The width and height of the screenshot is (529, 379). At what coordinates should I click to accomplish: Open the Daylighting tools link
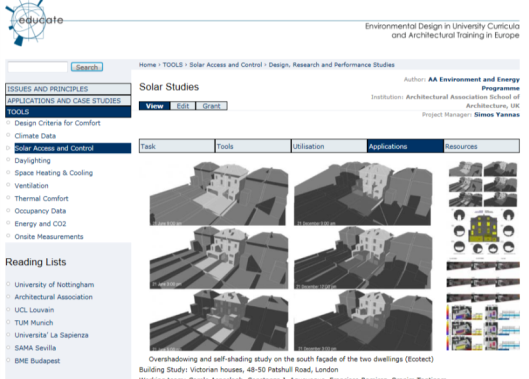pos(32,161)
